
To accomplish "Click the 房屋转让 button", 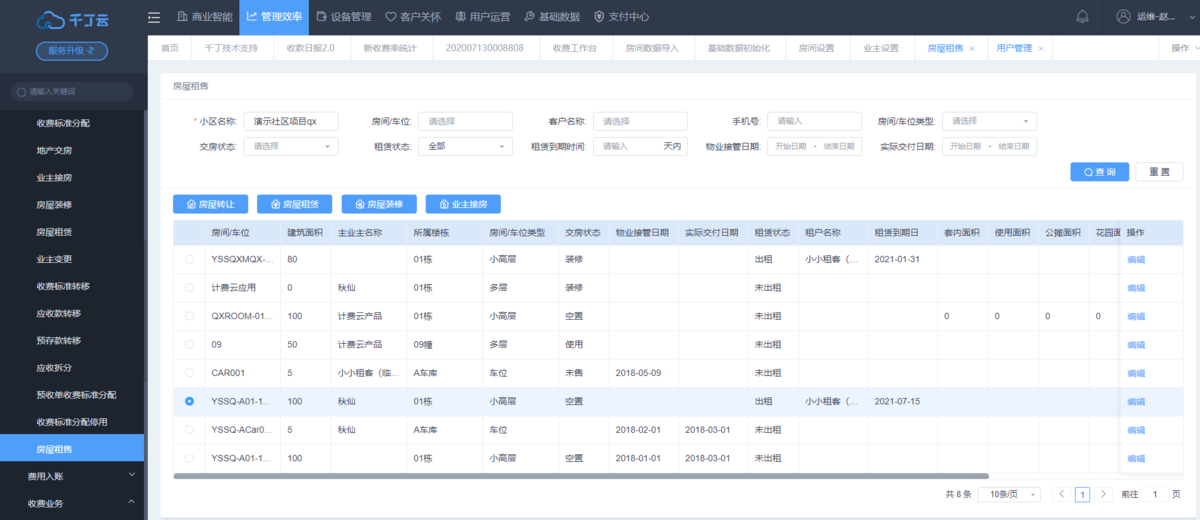I will click(x=210, y=204).
